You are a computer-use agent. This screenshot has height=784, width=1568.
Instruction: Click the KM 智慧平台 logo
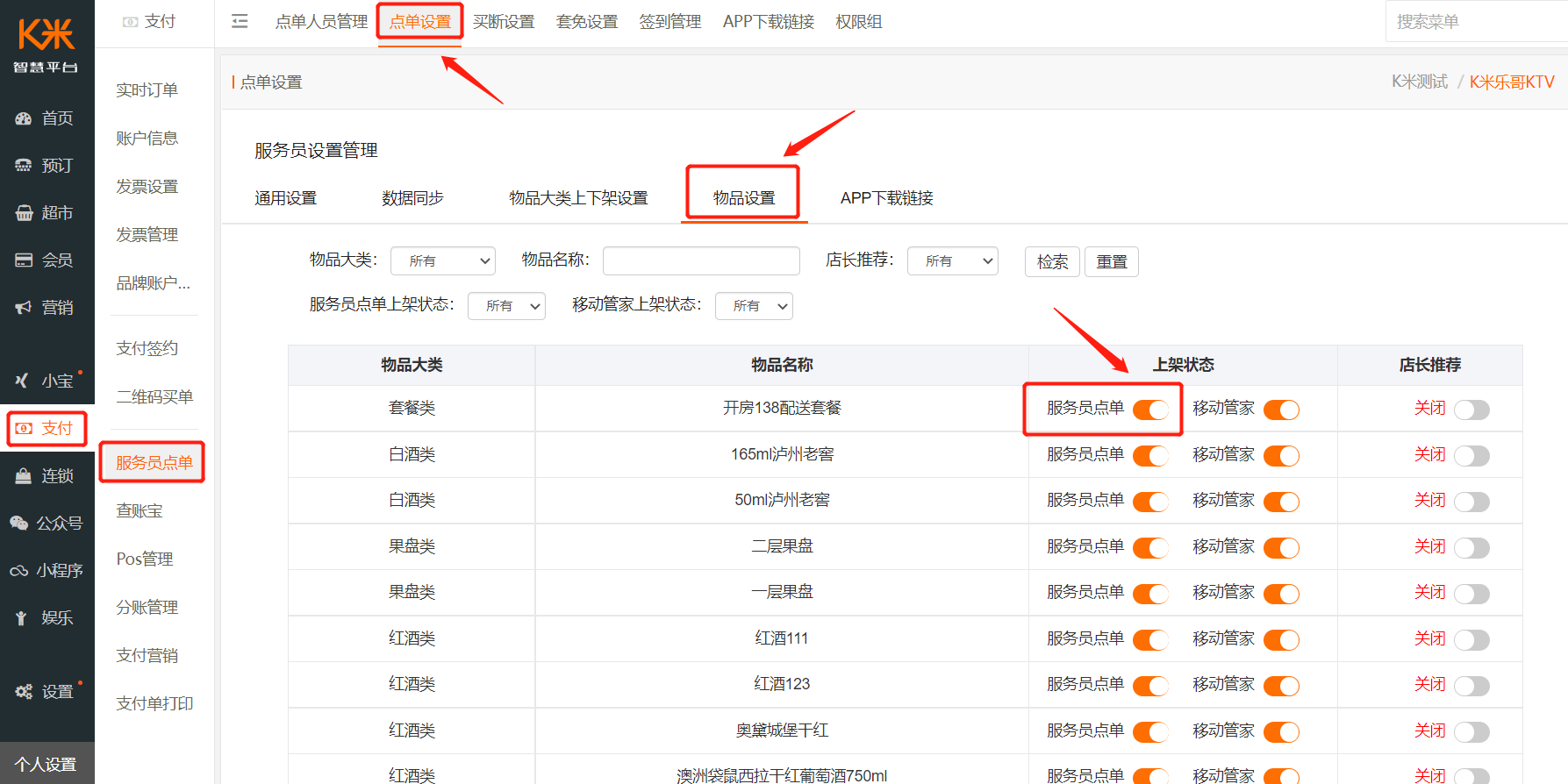(46, 45)
